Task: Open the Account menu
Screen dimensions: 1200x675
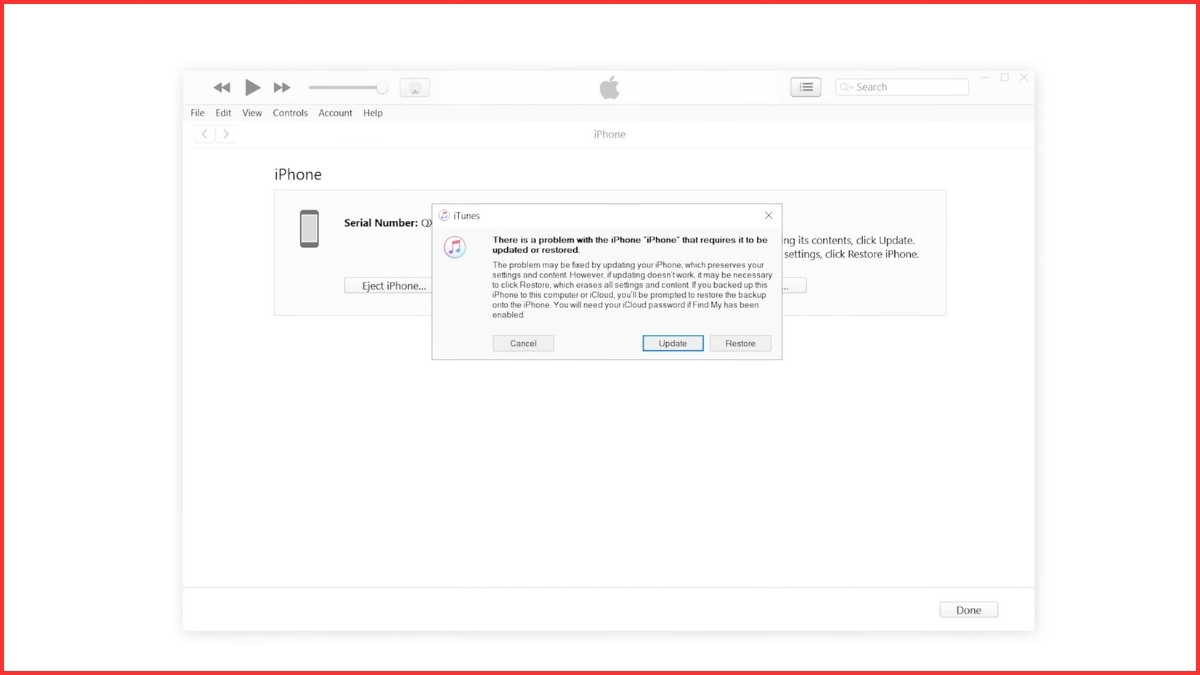Action: tap(335, 112)
